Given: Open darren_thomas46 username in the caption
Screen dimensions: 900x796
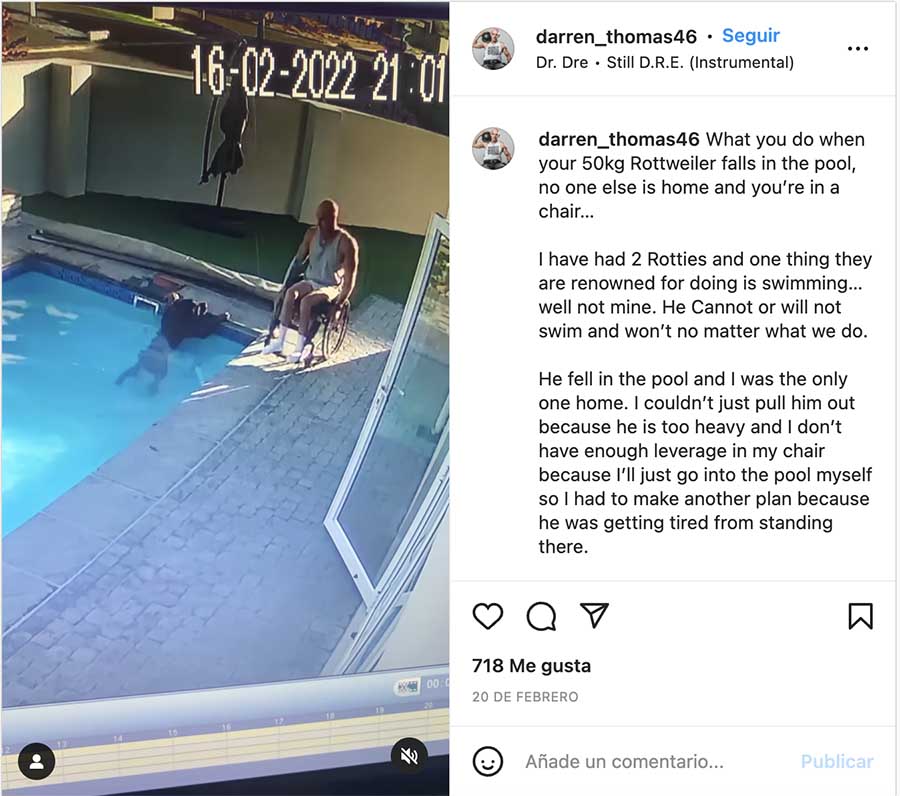Looking at the screenshot, I should tap(619, 139).
